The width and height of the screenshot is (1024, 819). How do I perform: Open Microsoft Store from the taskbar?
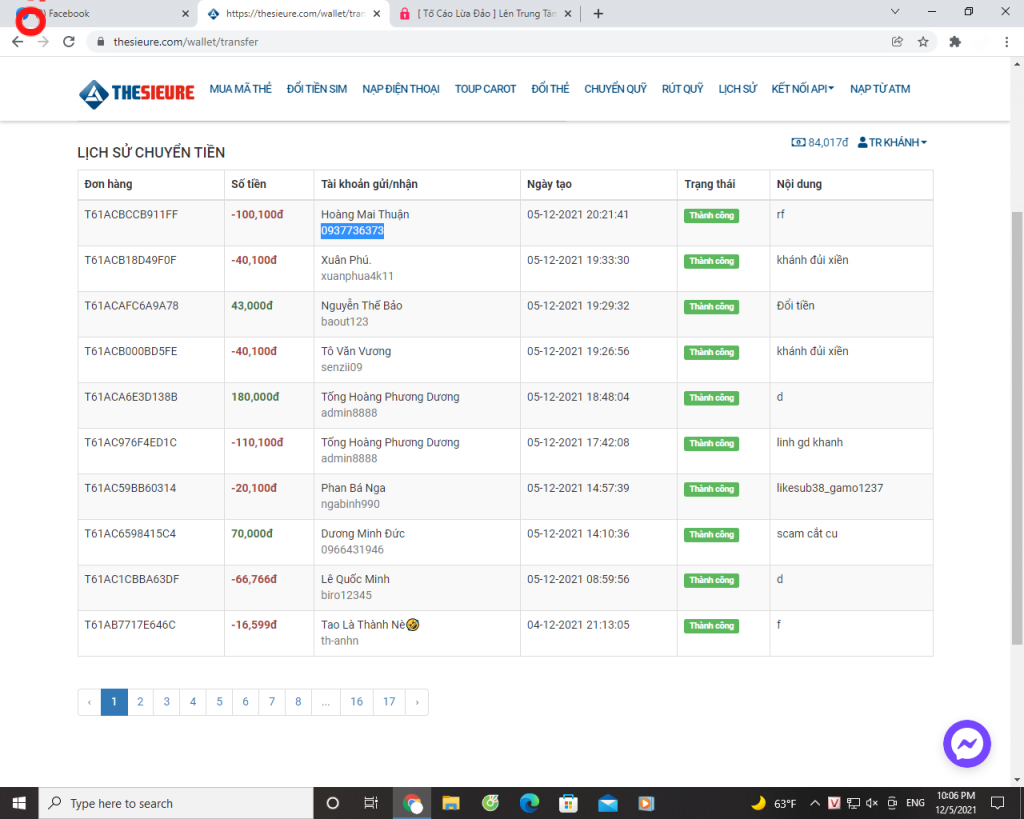(568, 803)
